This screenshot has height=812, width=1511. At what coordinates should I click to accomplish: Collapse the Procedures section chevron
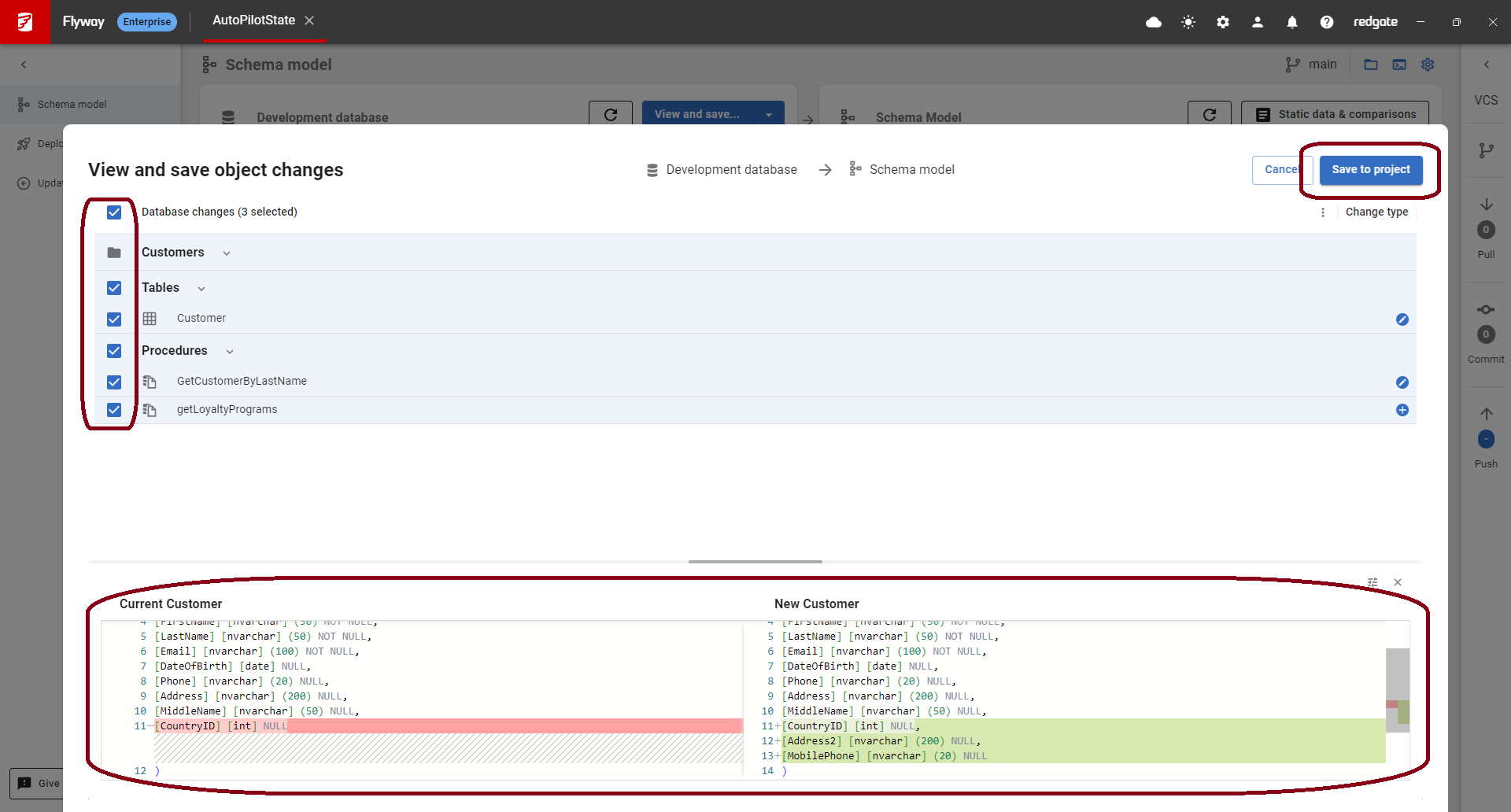[230, 352]
